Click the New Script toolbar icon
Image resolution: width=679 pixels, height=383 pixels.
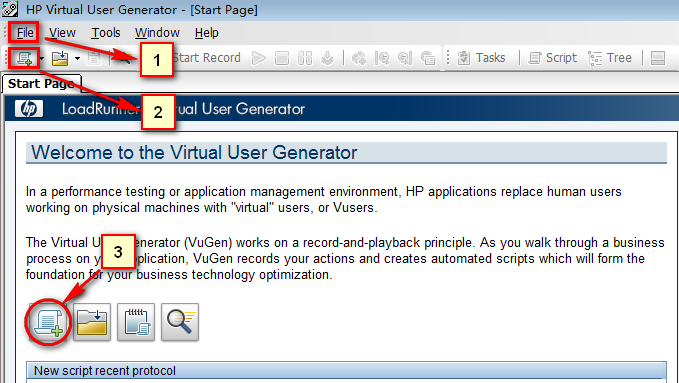[x=24, y=58]
